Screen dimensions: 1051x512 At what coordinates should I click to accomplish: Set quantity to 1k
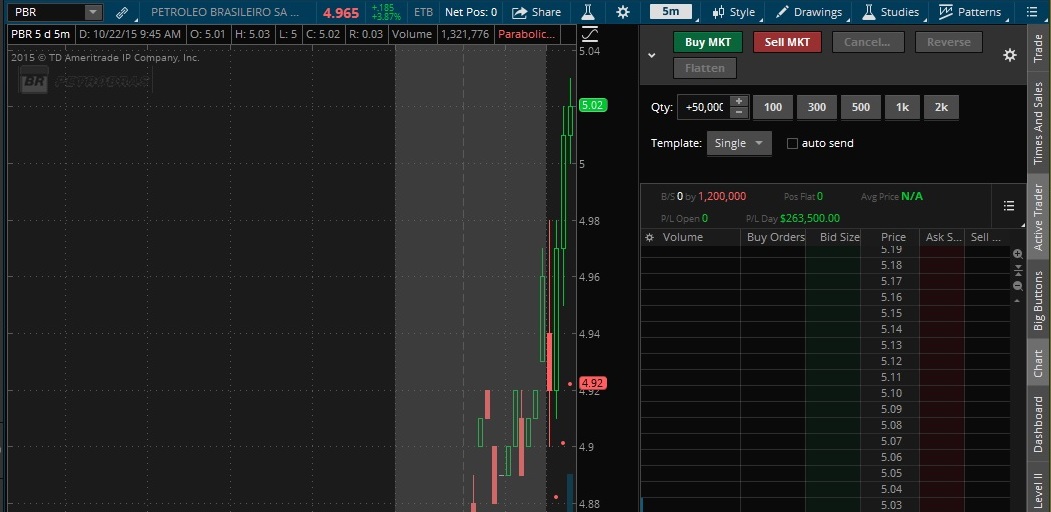pos(902,107)
